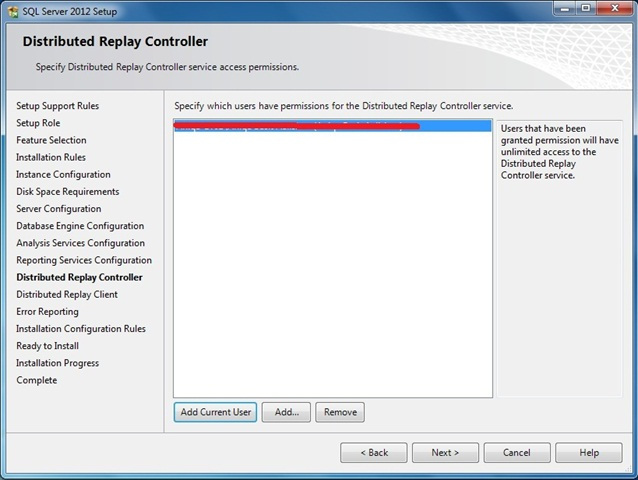Click the Installation Progress step
638x480 pixels.
point(57,363)
